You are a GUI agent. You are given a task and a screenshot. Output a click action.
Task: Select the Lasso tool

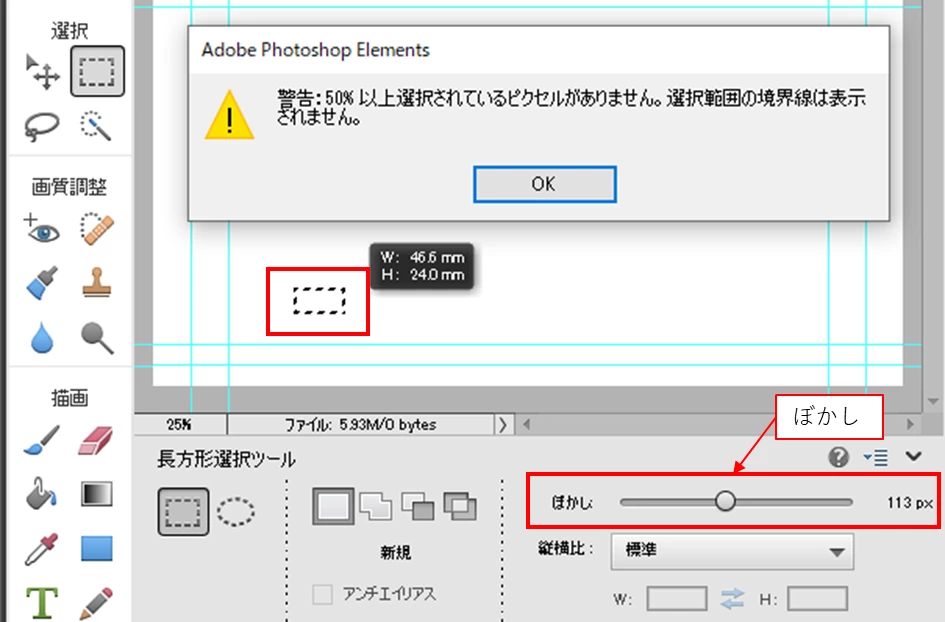click(x=42, y=126)
